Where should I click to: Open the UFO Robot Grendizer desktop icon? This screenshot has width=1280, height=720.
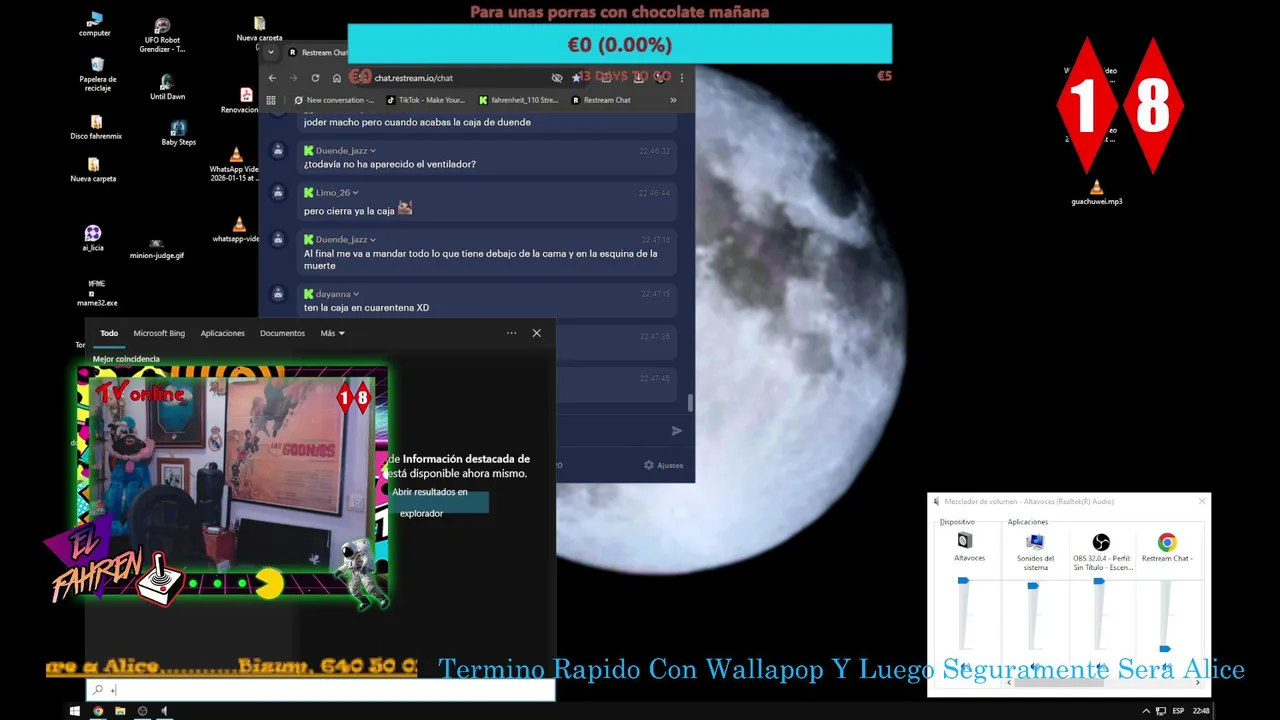point(163,35)
